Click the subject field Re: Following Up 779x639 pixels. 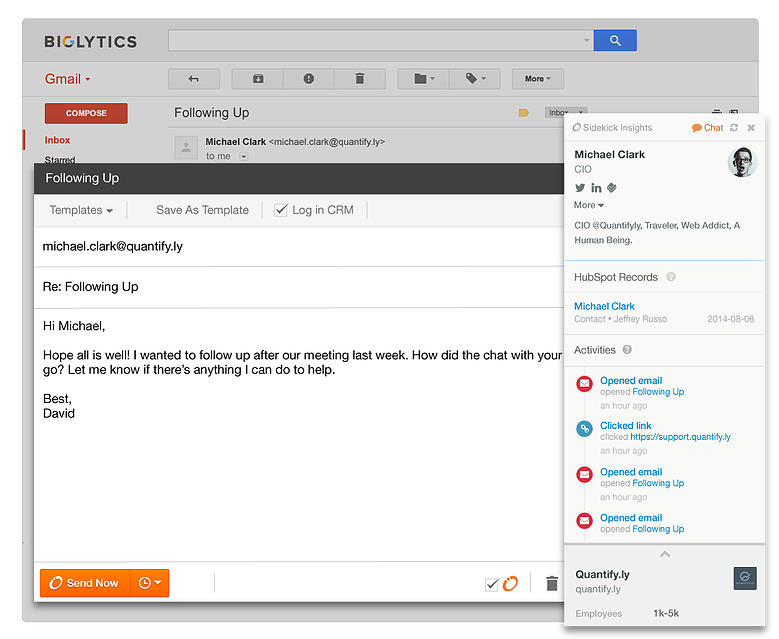point(298,287)
